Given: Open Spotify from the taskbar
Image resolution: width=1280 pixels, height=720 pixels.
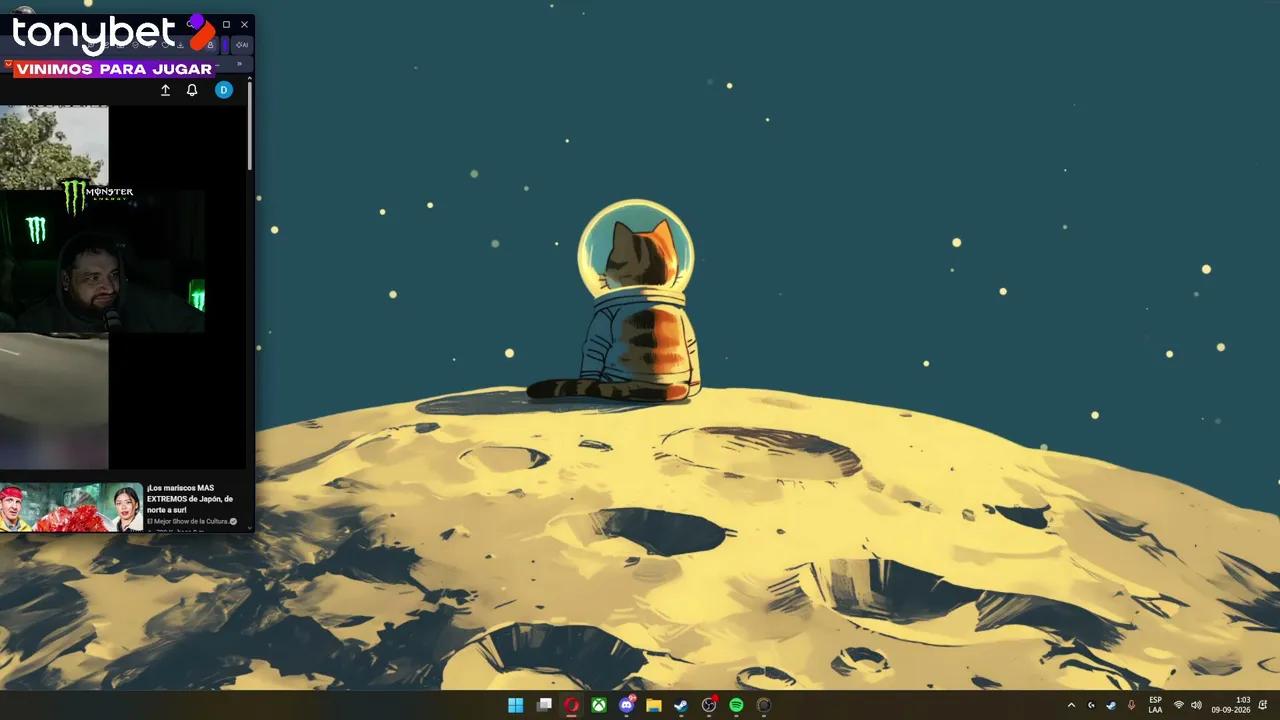Looking at the screenshot, I should click(x=736, y=705).
